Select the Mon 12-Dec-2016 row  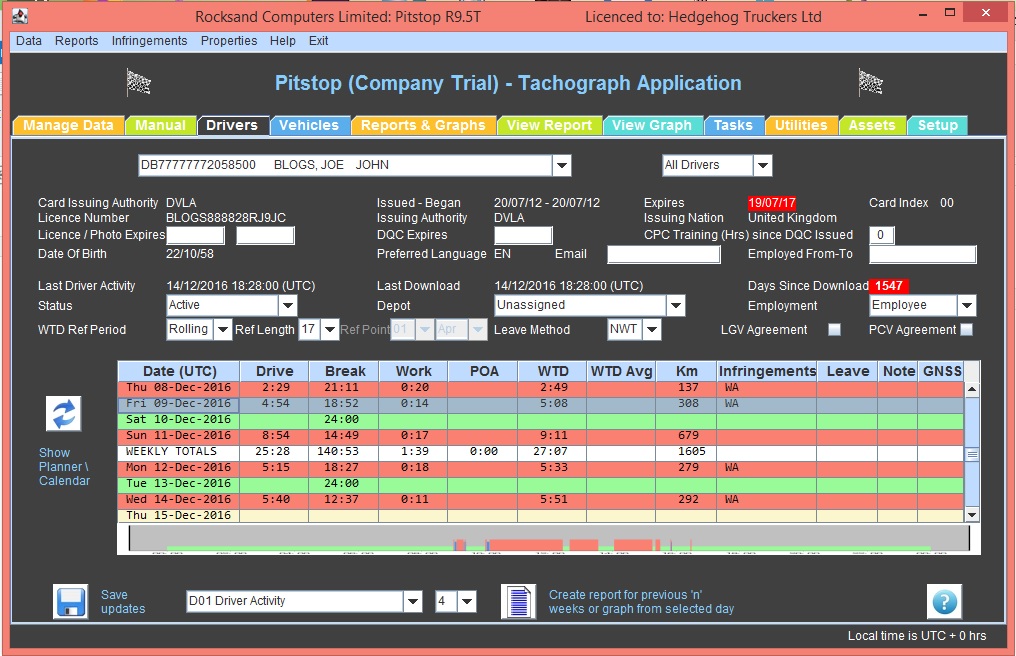(x=541, y=467)
